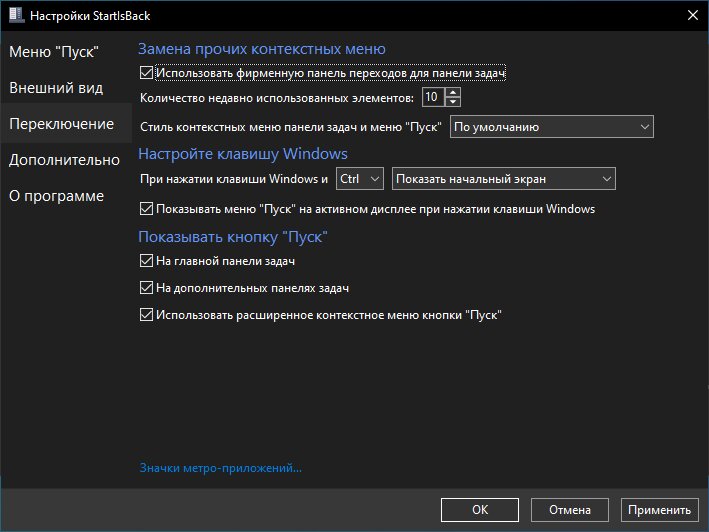Click the StartIsBack app icon in title bar

[x=17, y=15]
